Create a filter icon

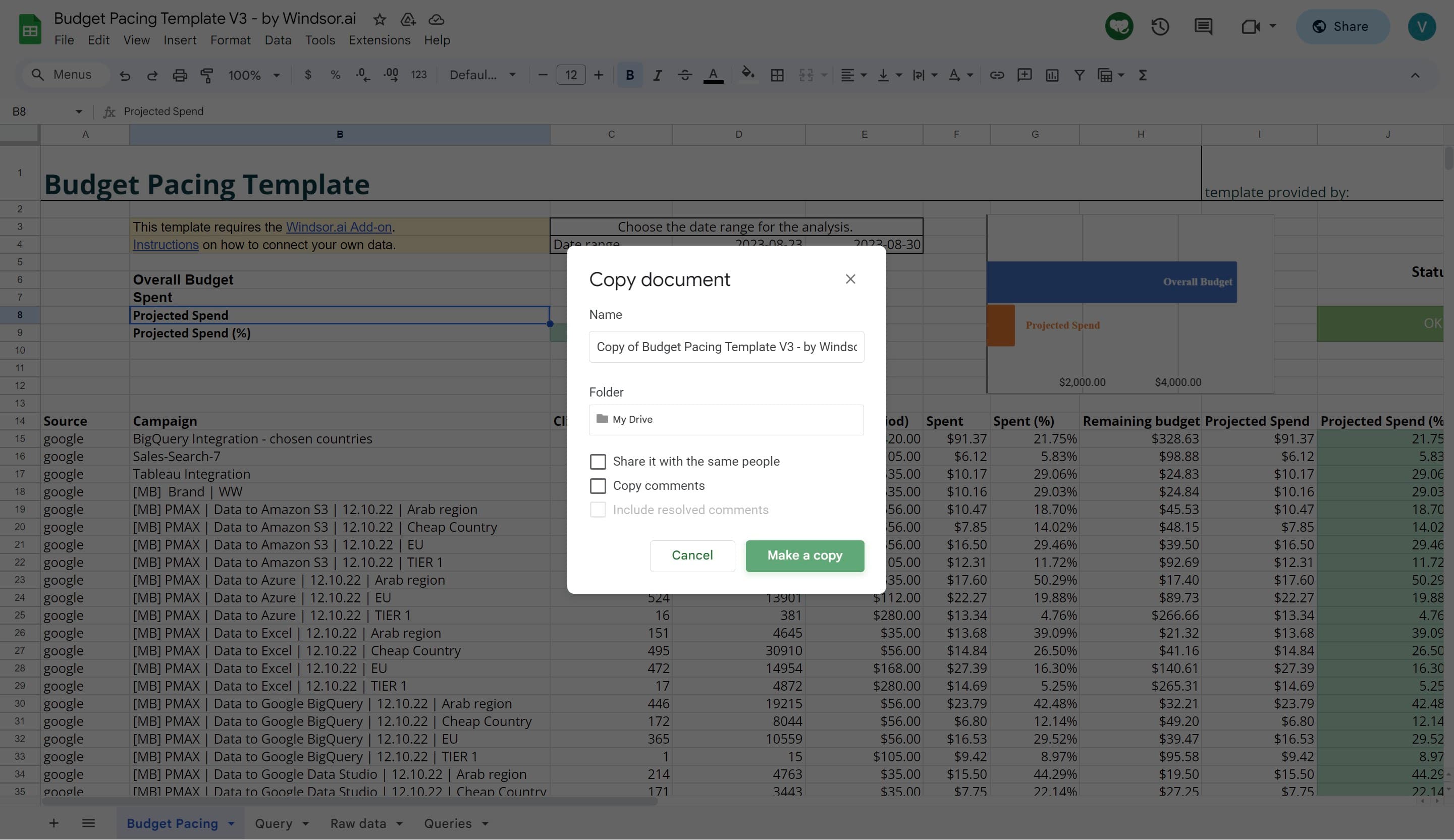1080,75
